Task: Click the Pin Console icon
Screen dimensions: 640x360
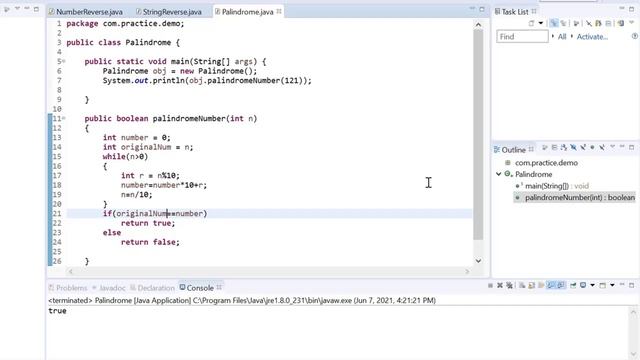Action: [573, 285]
